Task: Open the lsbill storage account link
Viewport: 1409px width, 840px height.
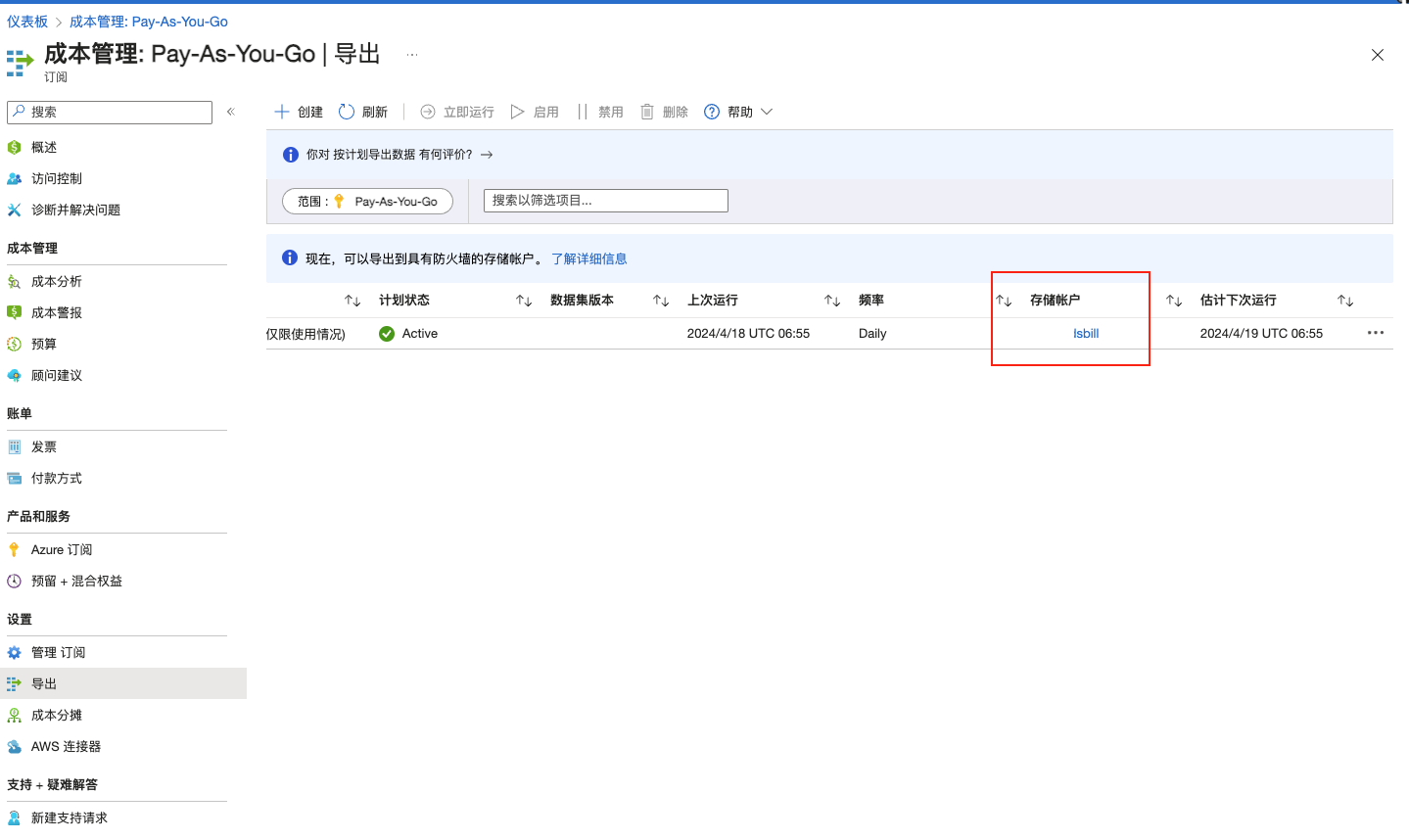Action: pyautogui.click(x=1086, y=334)
